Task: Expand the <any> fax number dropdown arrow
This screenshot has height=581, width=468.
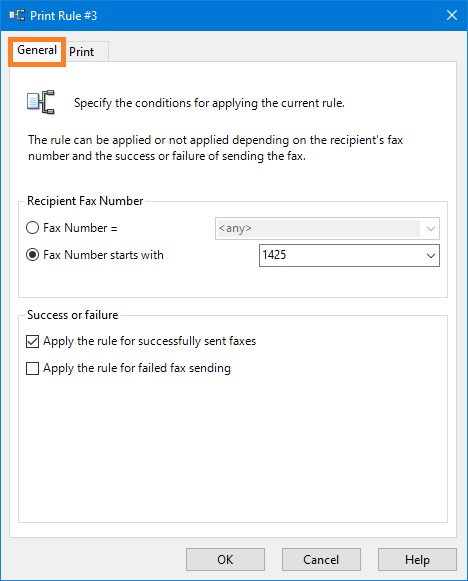Action: (431, 228)
